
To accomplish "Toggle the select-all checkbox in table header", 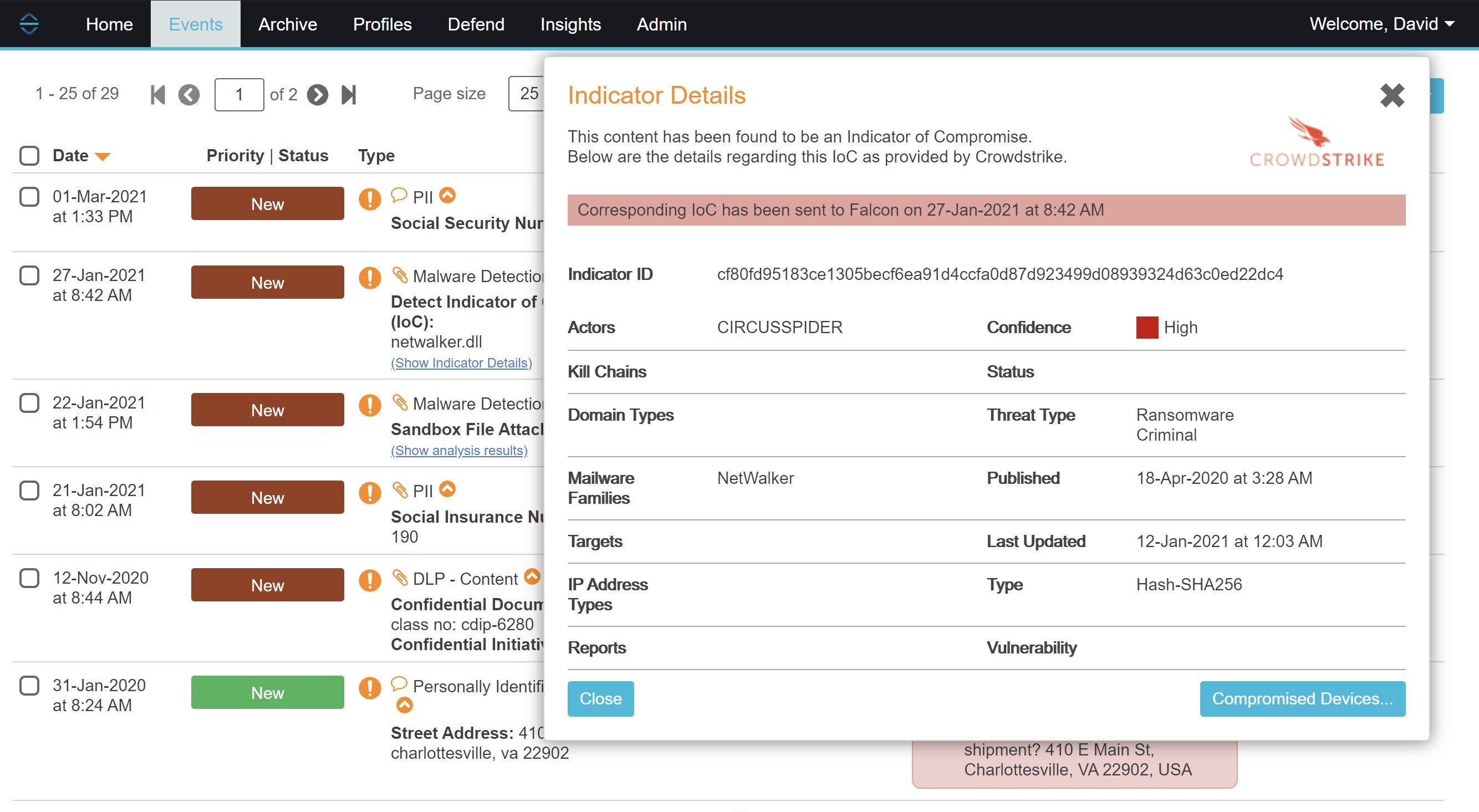I will (30, 155).
